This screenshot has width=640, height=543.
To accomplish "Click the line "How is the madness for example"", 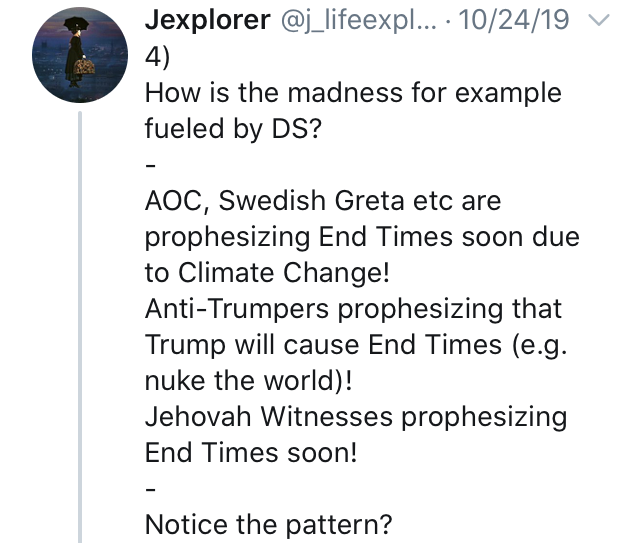I will pyautogui.click(x=353, y=94).
